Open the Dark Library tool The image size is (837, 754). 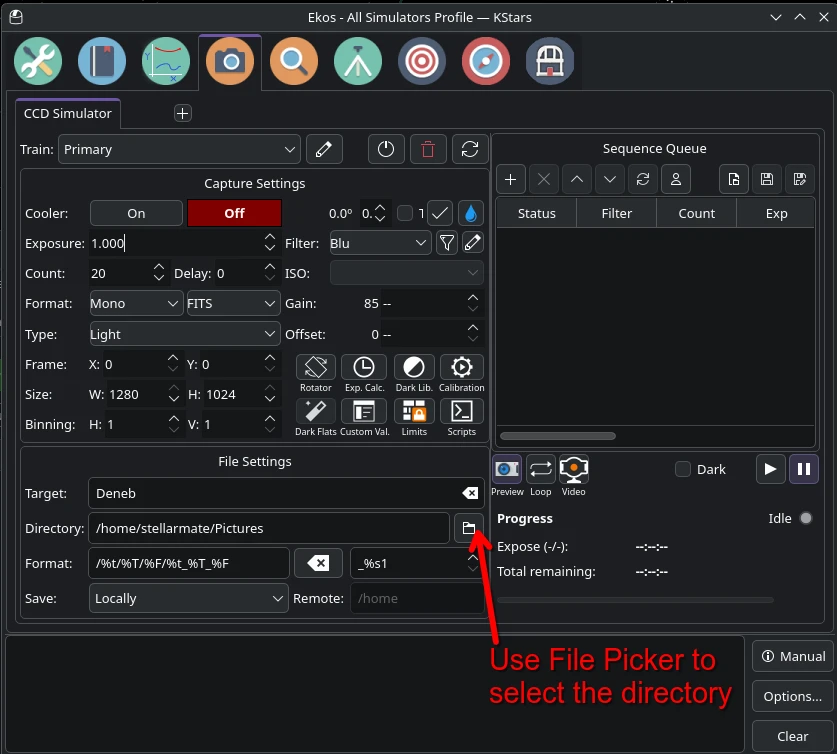coord(414,367)
